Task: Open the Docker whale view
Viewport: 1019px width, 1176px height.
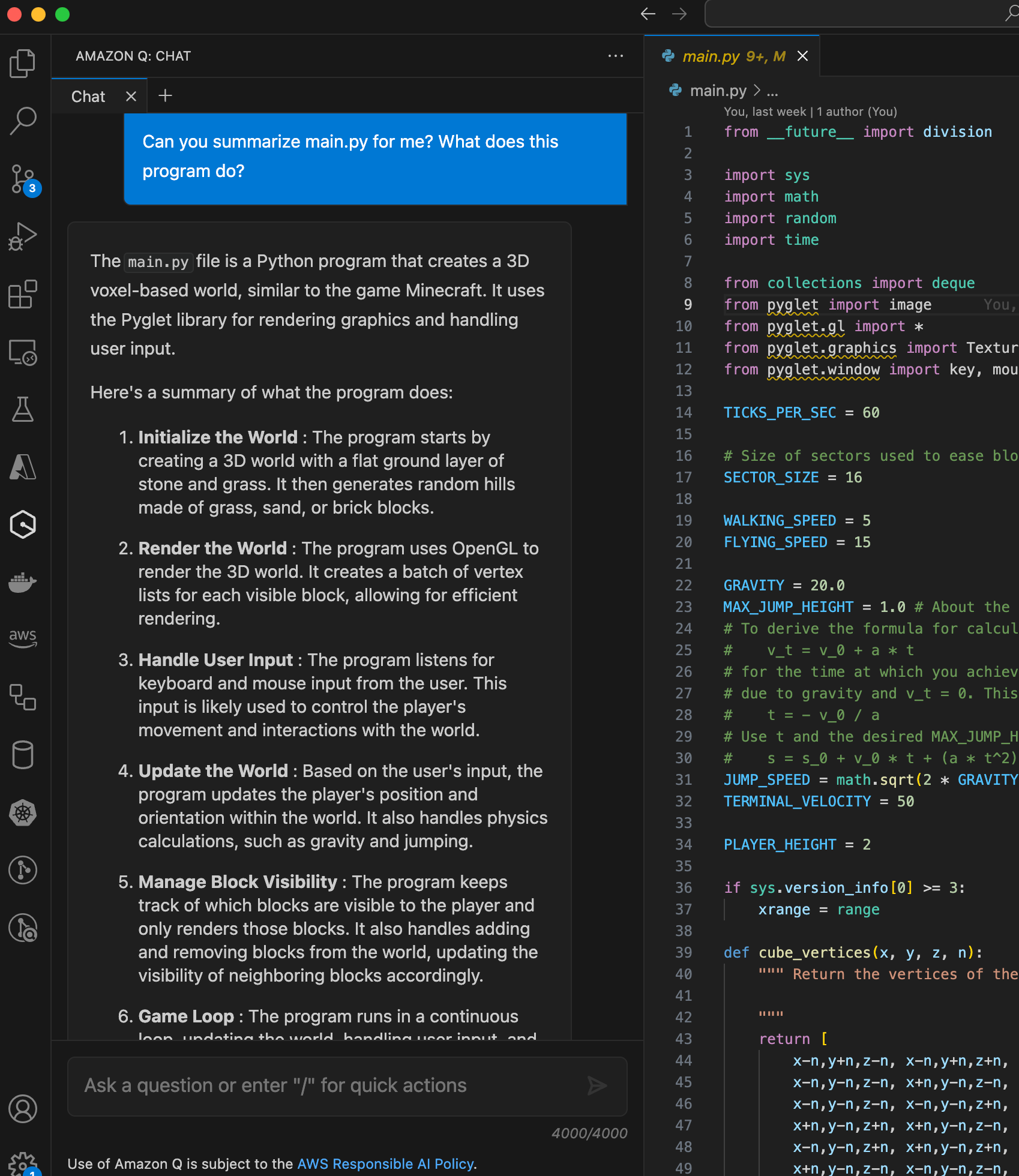Action: (x=23, y=582)
